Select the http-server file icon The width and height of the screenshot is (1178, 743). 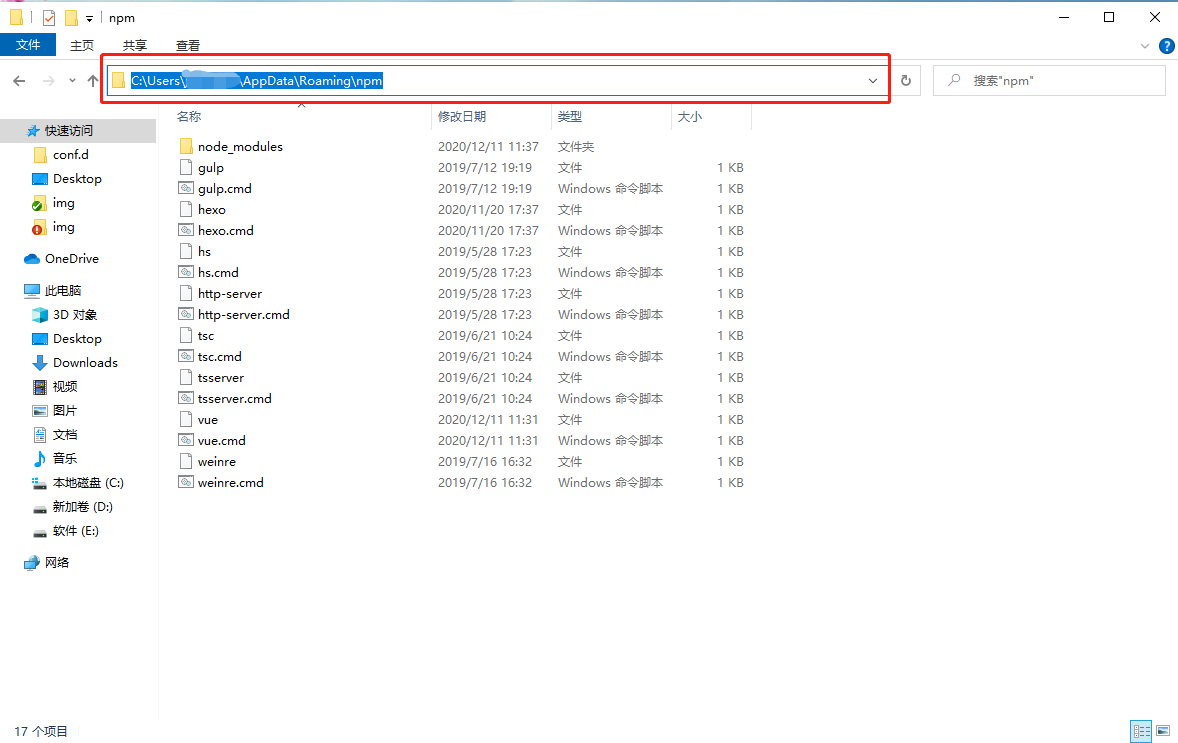(x=186, y=294)
